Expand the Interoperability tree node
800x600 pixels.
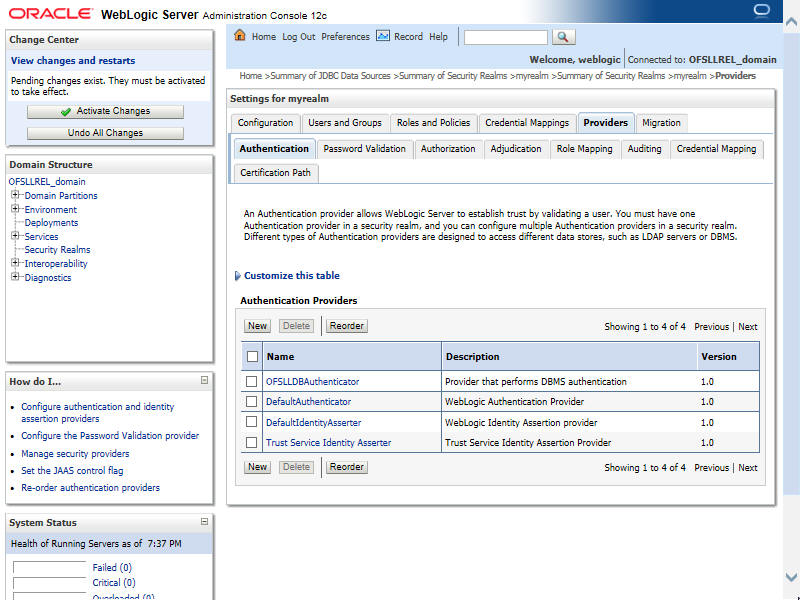[x=15, y=263]
